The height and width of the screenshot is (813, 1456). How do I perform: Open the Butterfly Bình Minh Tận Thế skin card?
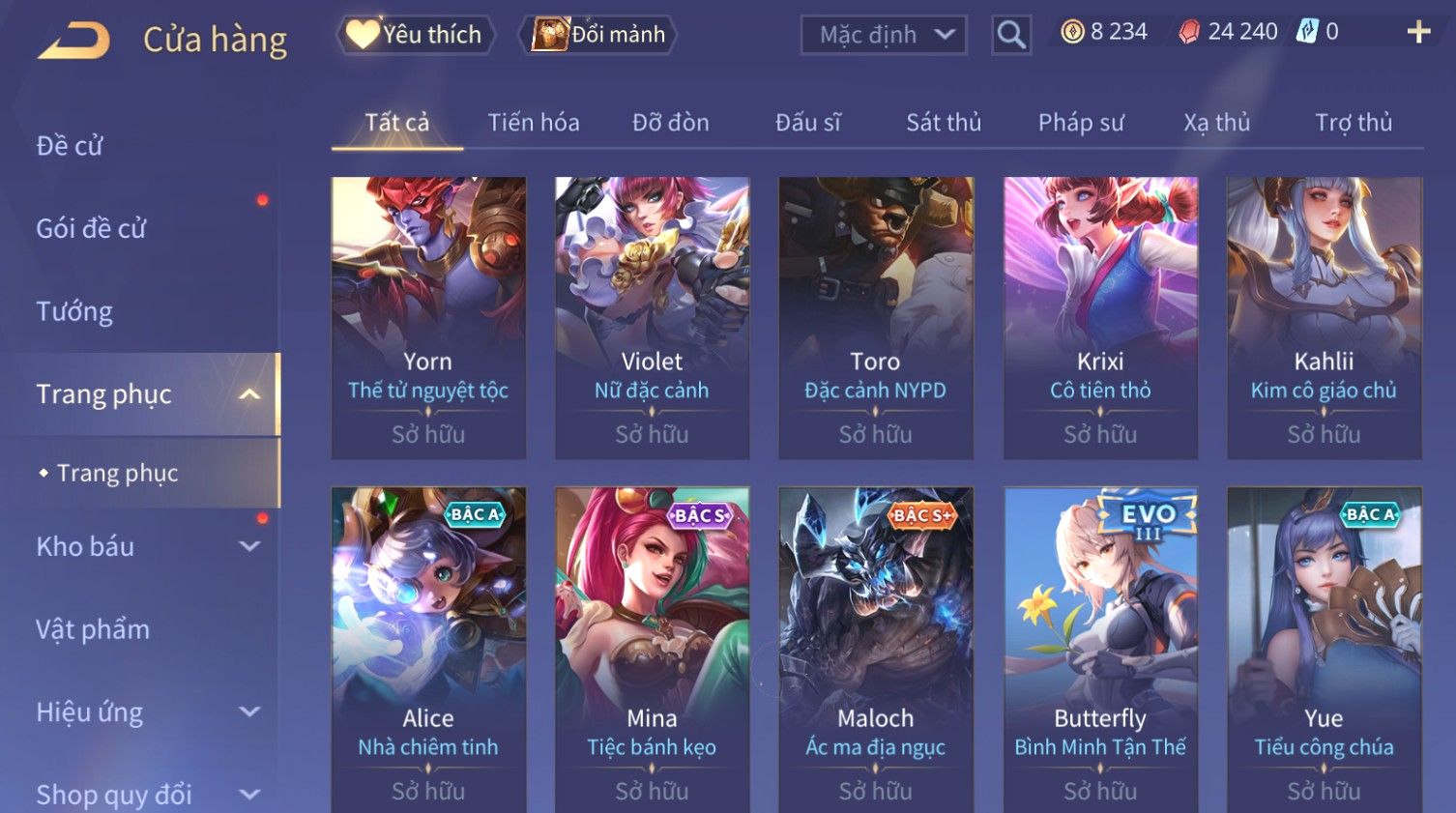click(1100, 650)
